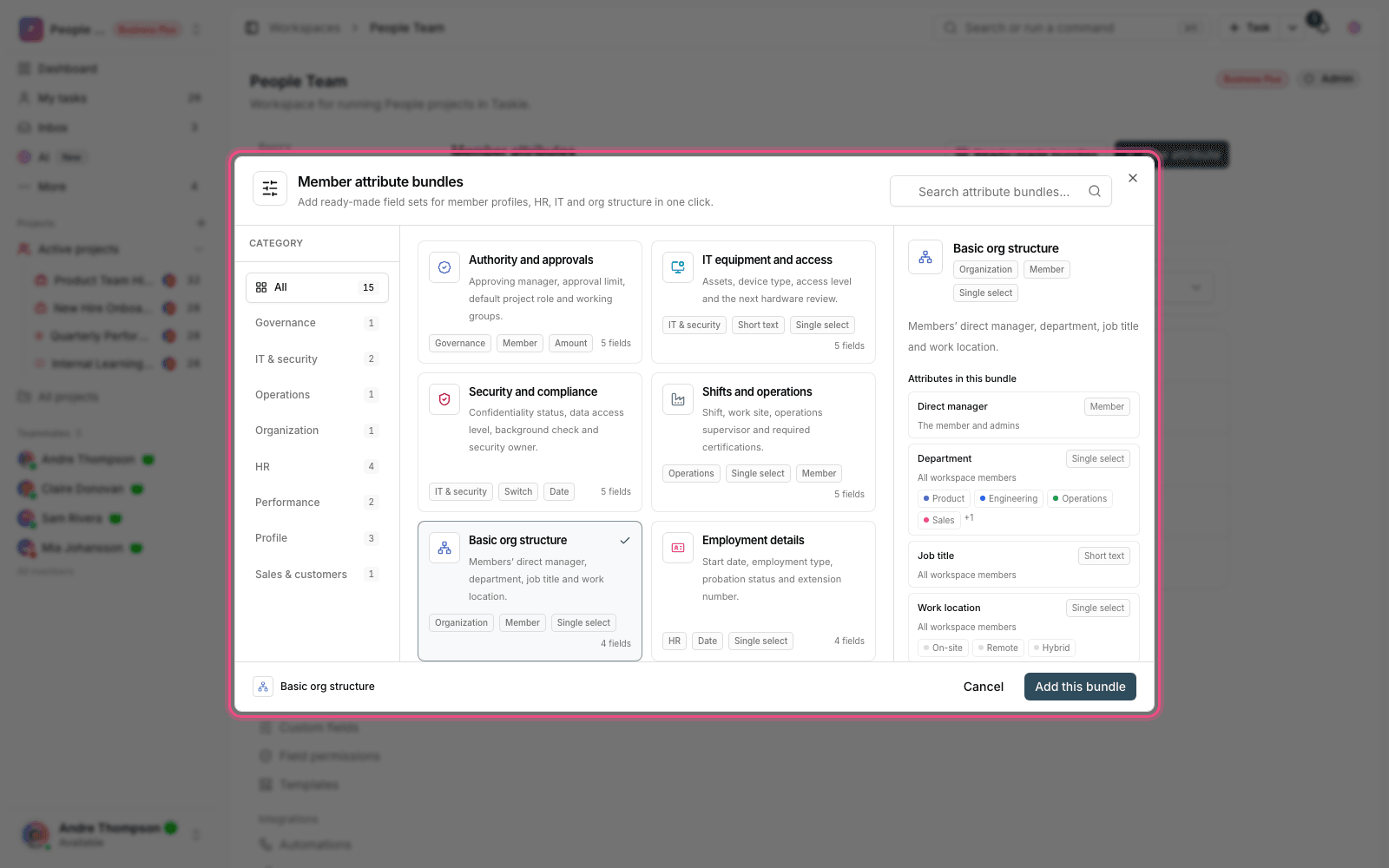The image size is (1389, 868).
Task: Click the magnifier icon in bundle search
Action: pyautogui.click(x=1095, y=192)
